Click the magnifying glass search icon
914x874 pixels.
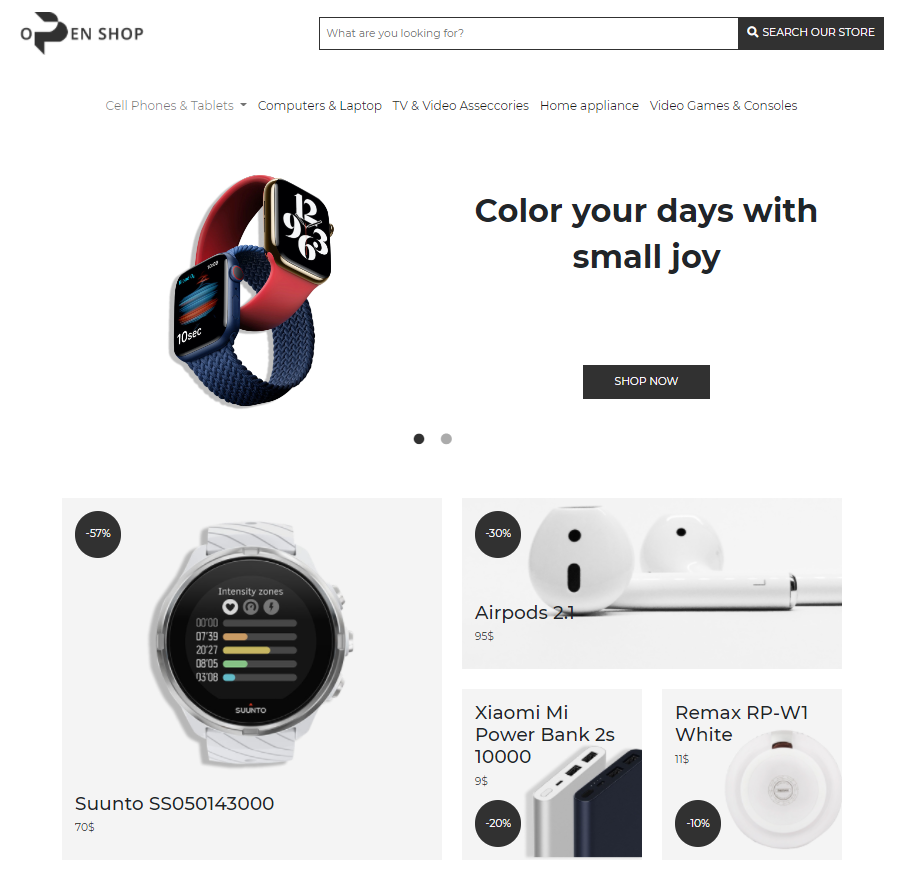[x=753, y=32]
